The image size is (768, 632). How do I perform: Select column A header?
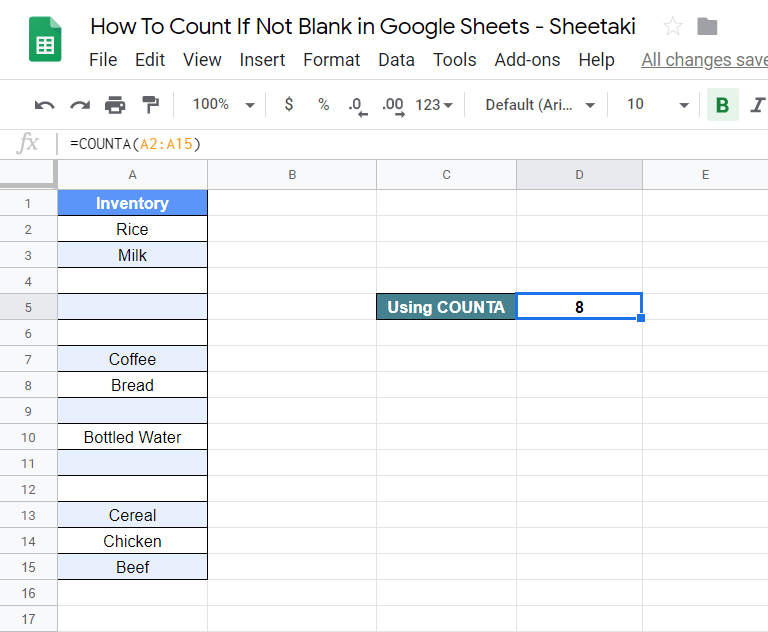point(132,175)
